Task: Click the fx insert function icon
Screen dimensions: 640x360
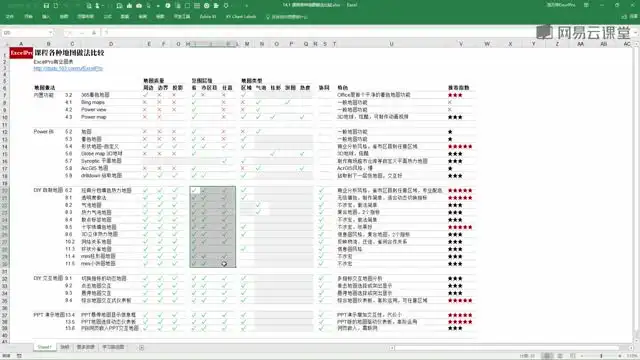Action: pos(94,33)
